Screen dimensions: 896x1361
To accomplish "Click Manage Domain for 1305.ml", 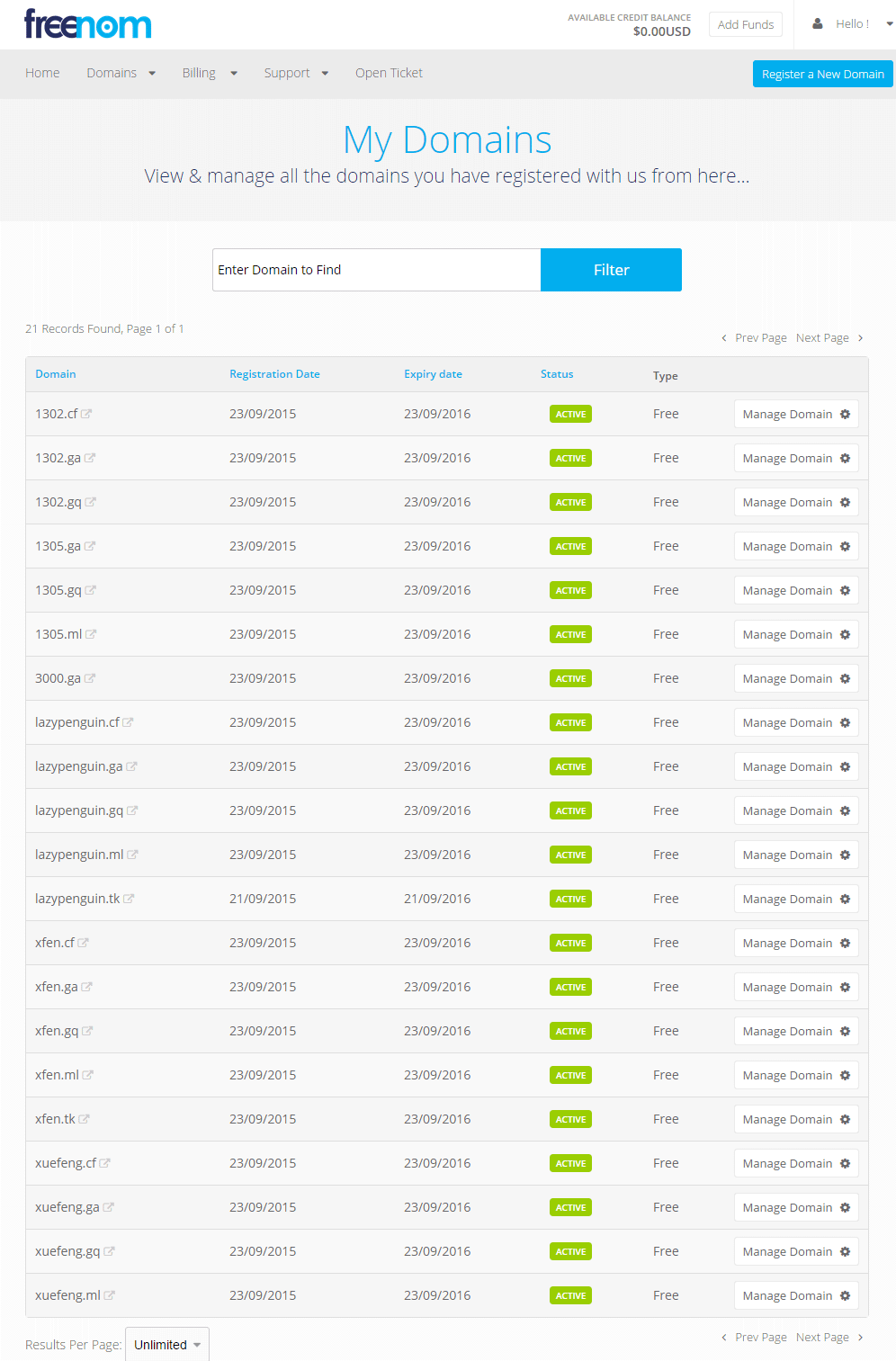I will tap(796, 634).
